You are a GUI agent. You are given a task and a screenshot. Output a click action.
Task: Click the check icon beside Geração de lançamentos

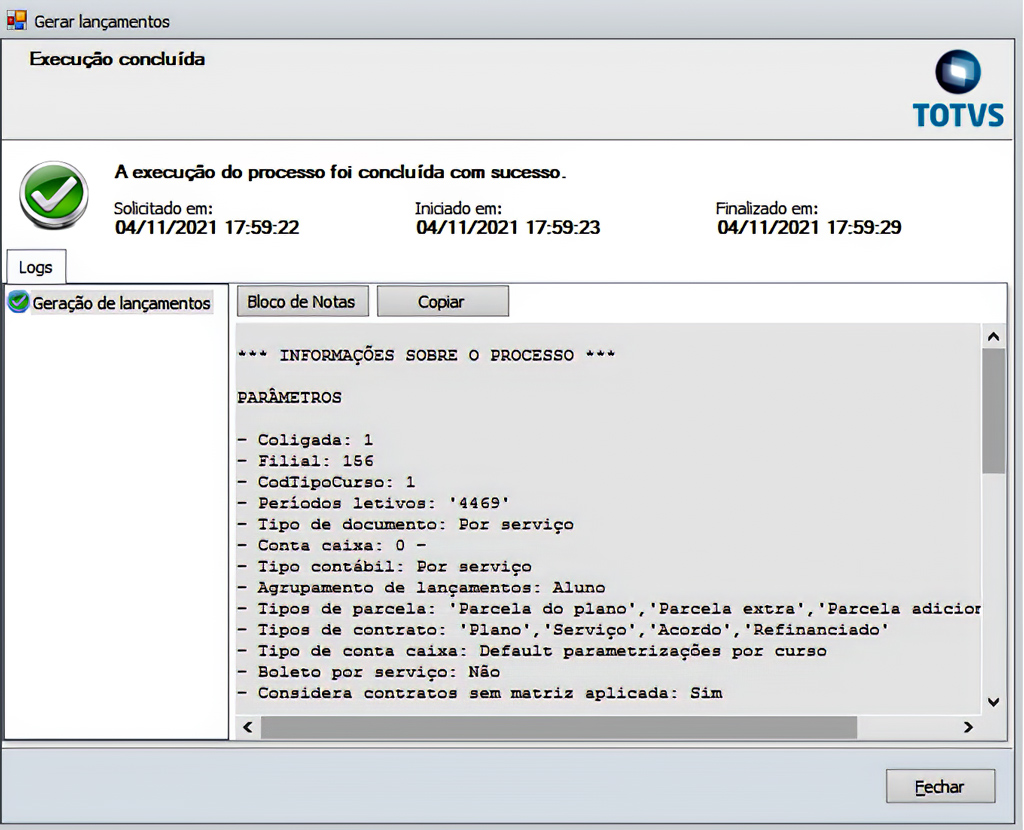click(x=18, y=302)
